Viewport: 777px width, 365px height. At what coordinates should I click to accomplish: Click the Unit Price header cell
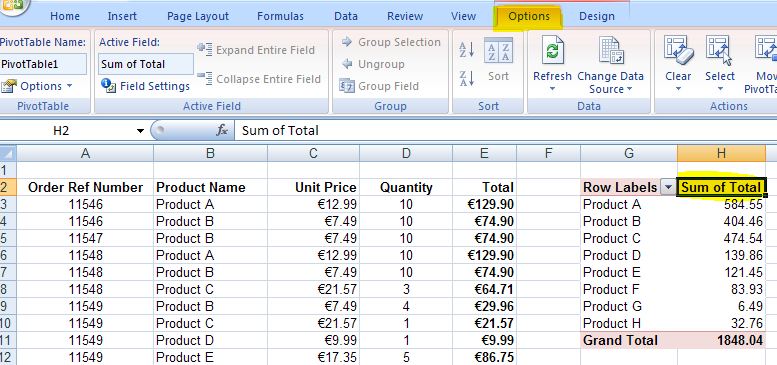coord(313,187)
